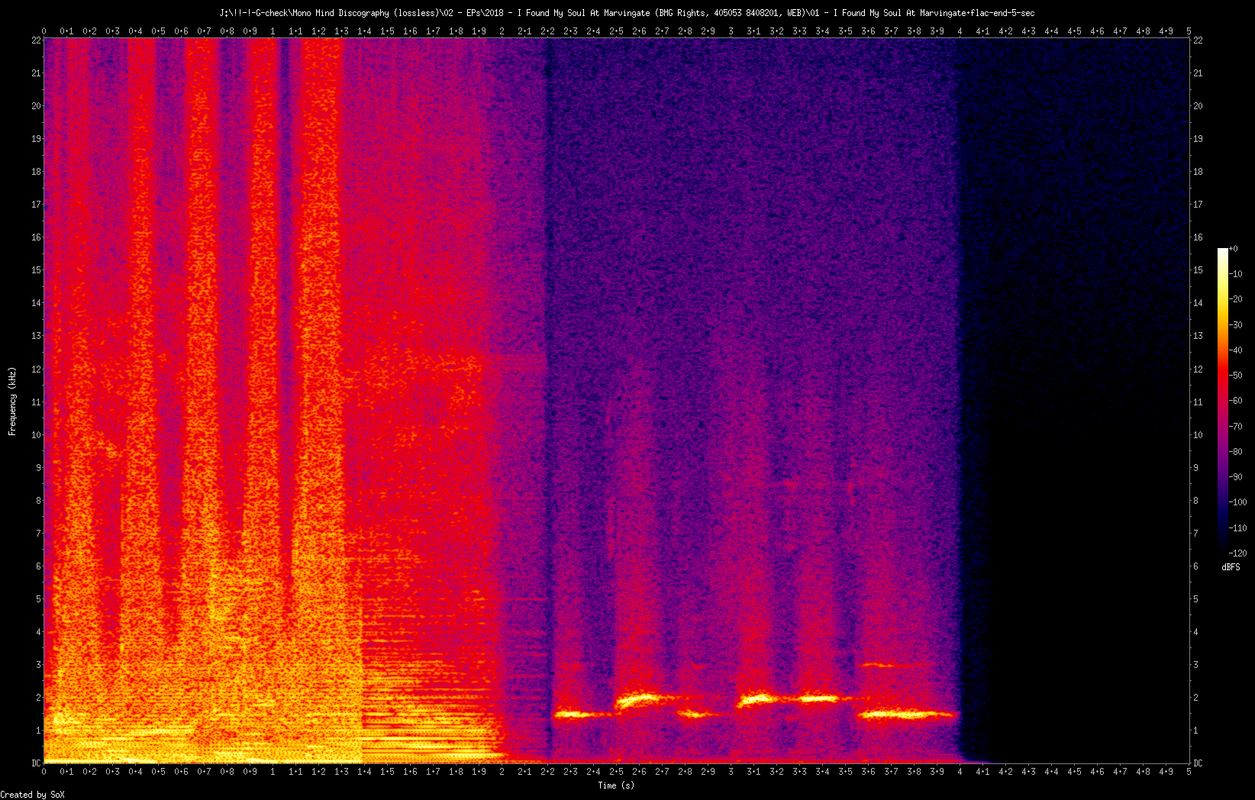This screenshot has height=800, width=1255.
Task: Click the "-50" color scale label
Action: (1236, 375)
